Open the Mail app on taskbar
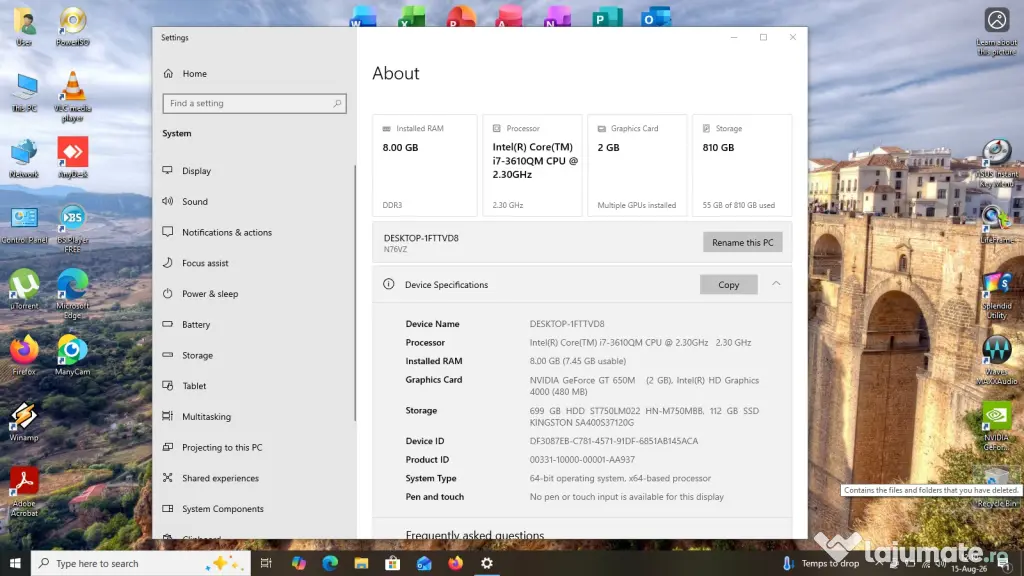 tap(424, 563)
